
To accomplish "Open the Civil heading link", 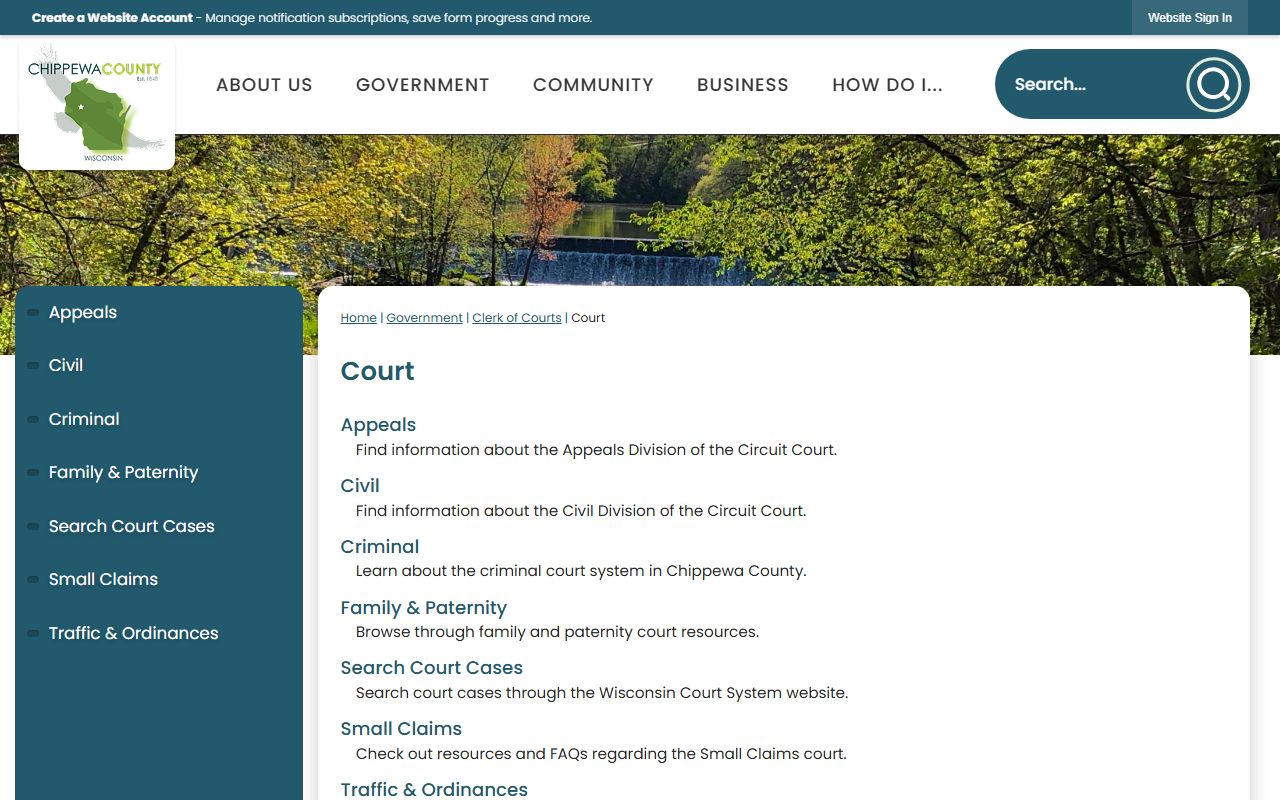I will 360,486.
